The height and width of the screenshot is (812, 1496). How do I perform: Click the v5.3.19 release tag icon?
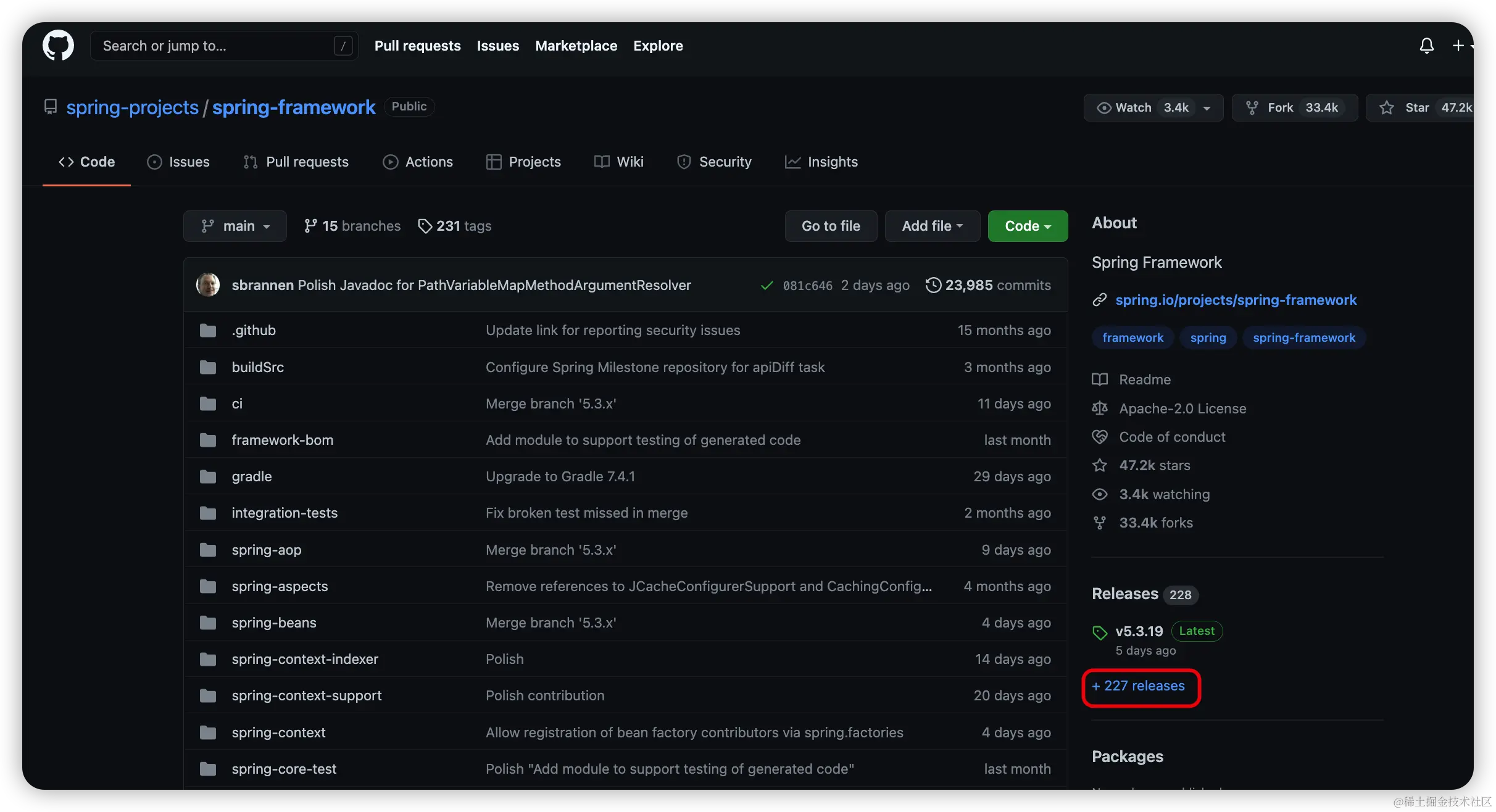(1100, 632)
